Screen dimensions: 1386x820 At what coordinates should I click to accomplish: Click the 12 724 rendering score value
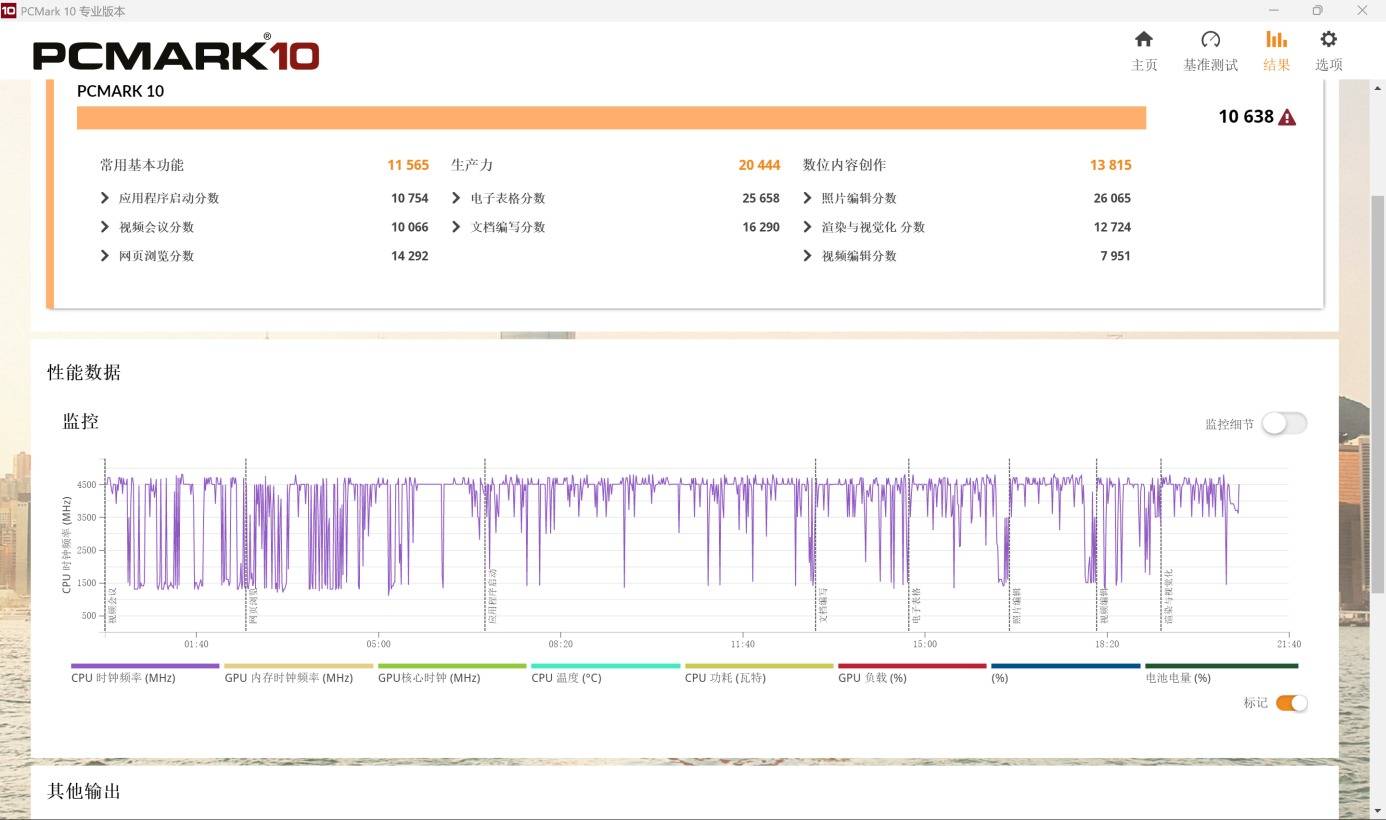pos(1112,227)
